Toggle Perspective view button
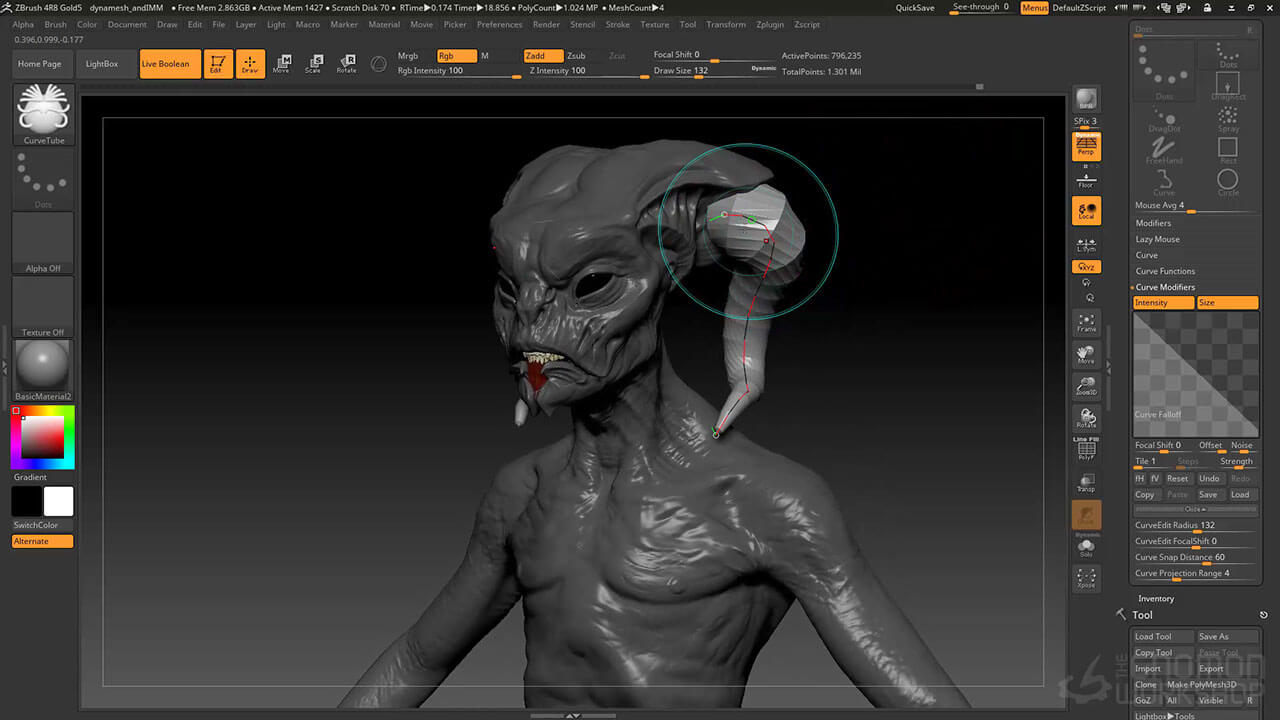 [x=1086, y=147]
